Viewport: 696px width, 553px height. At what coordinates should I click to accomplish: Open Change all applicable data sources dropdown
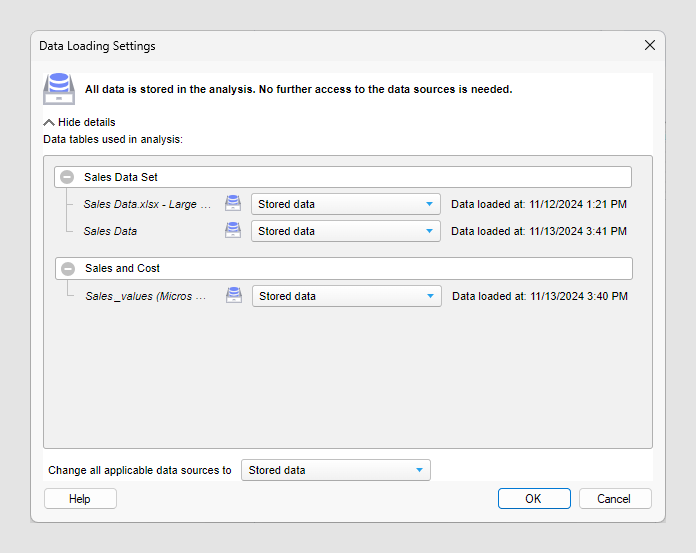coord(336,470)
